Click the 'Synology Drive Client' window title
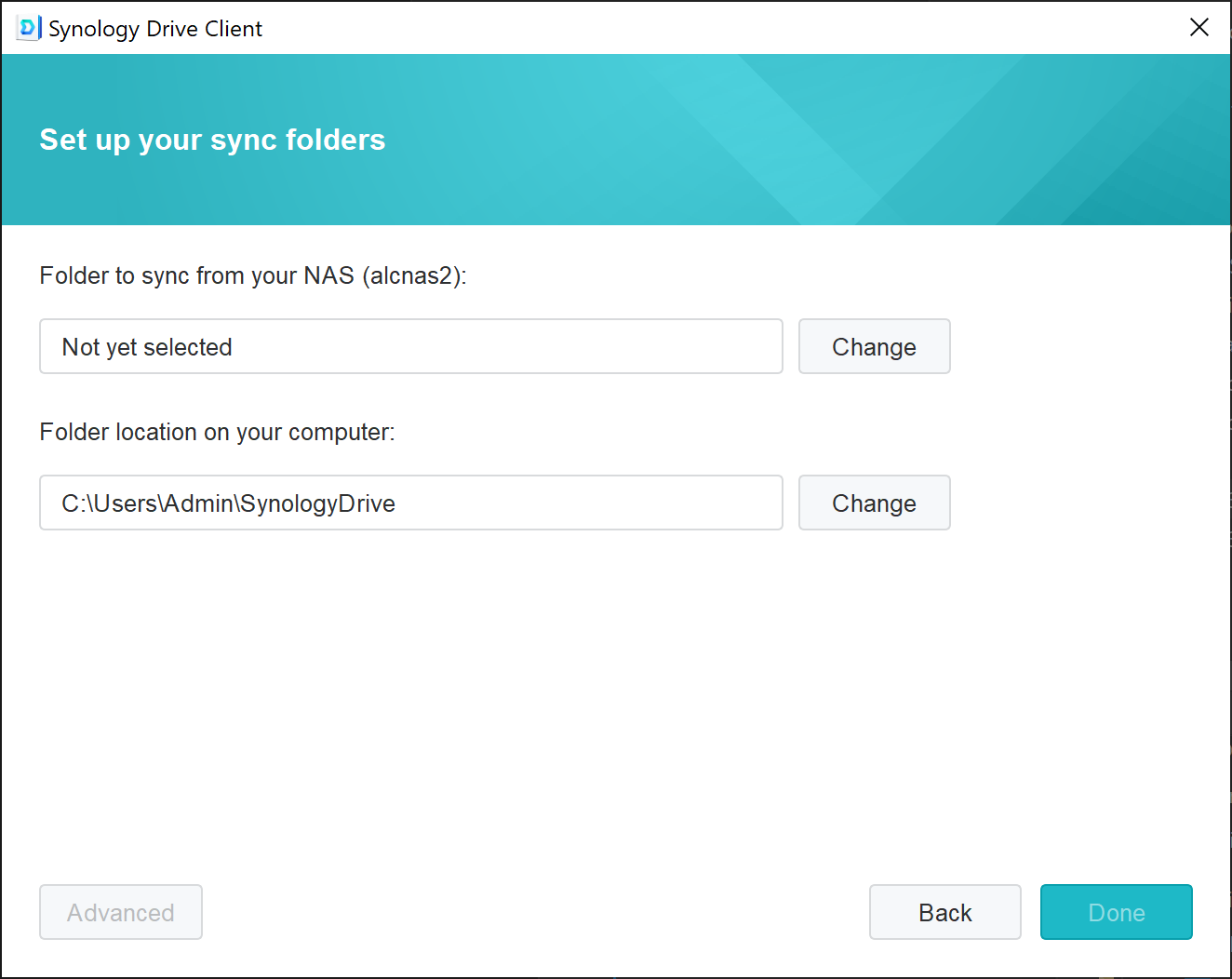Screen dimensions: 1232x979 coord(155,29)
